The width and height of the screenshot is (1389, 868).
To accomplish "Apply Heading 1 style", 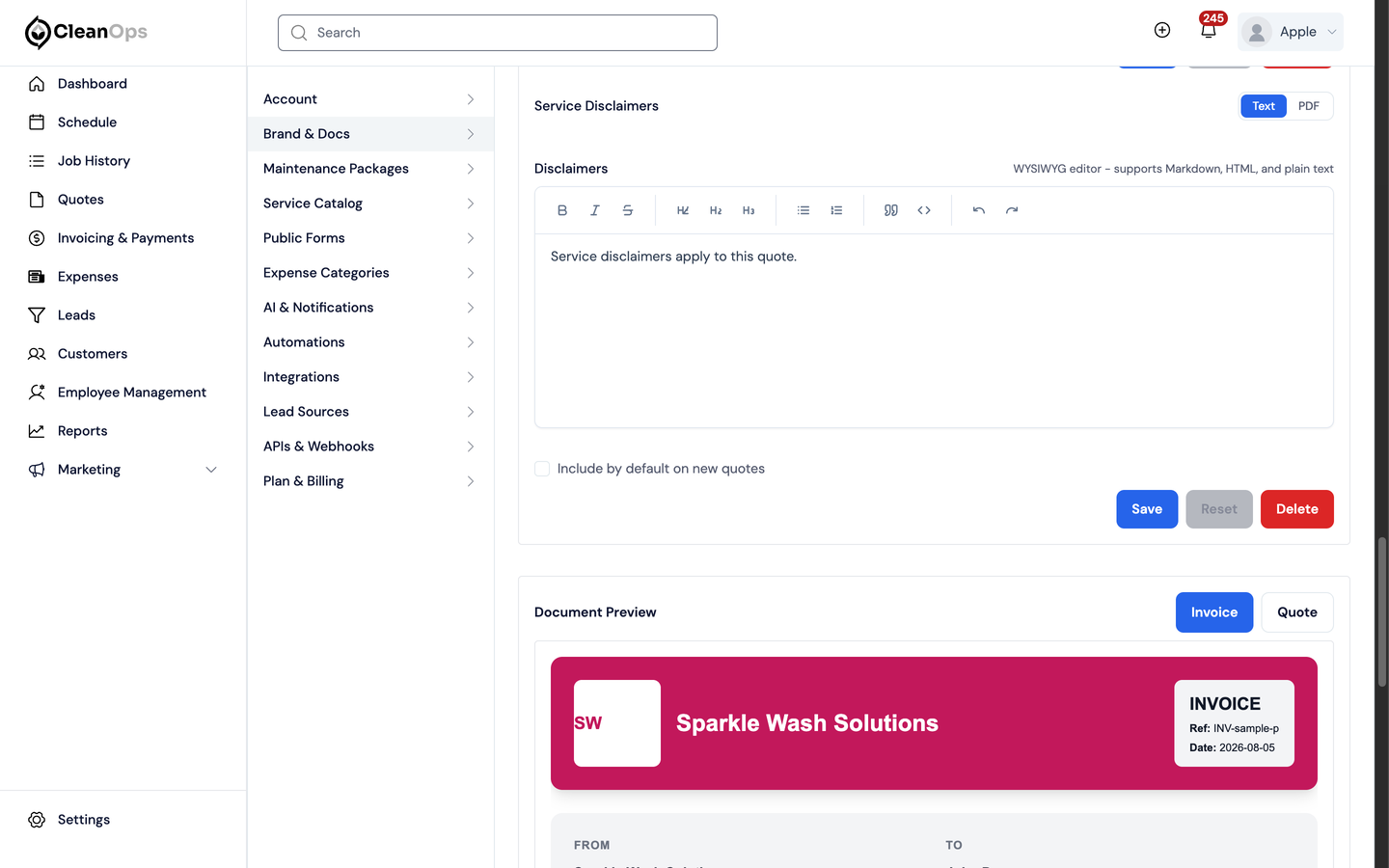I will (683, 210).
